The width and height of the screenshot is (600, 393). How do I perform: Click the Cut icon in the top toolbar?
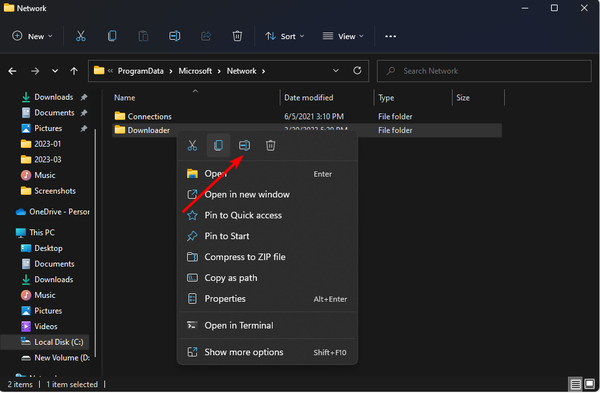(x=80, y=36)
